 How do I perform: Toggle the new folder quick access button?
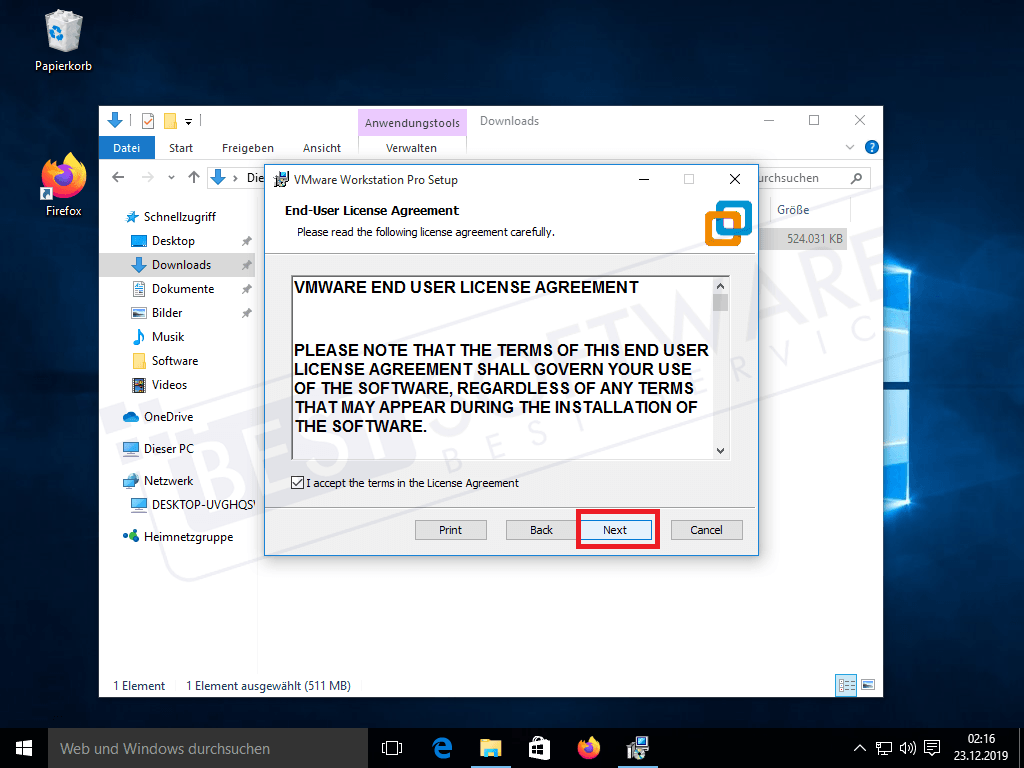[x=171, y=120]
